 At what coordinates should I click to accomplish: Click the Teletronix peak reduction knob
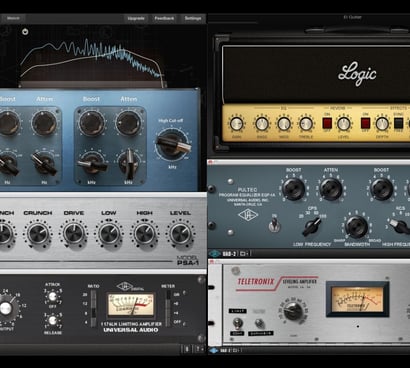coord(293,311)
